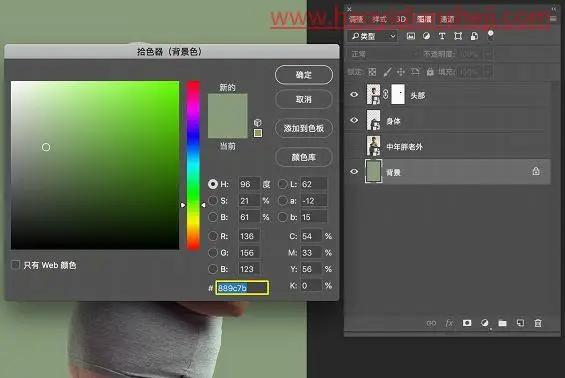This screenshot has width=565, height=378.
Task: Toggle the type layer filter icon
Action: tap(442, 36)
